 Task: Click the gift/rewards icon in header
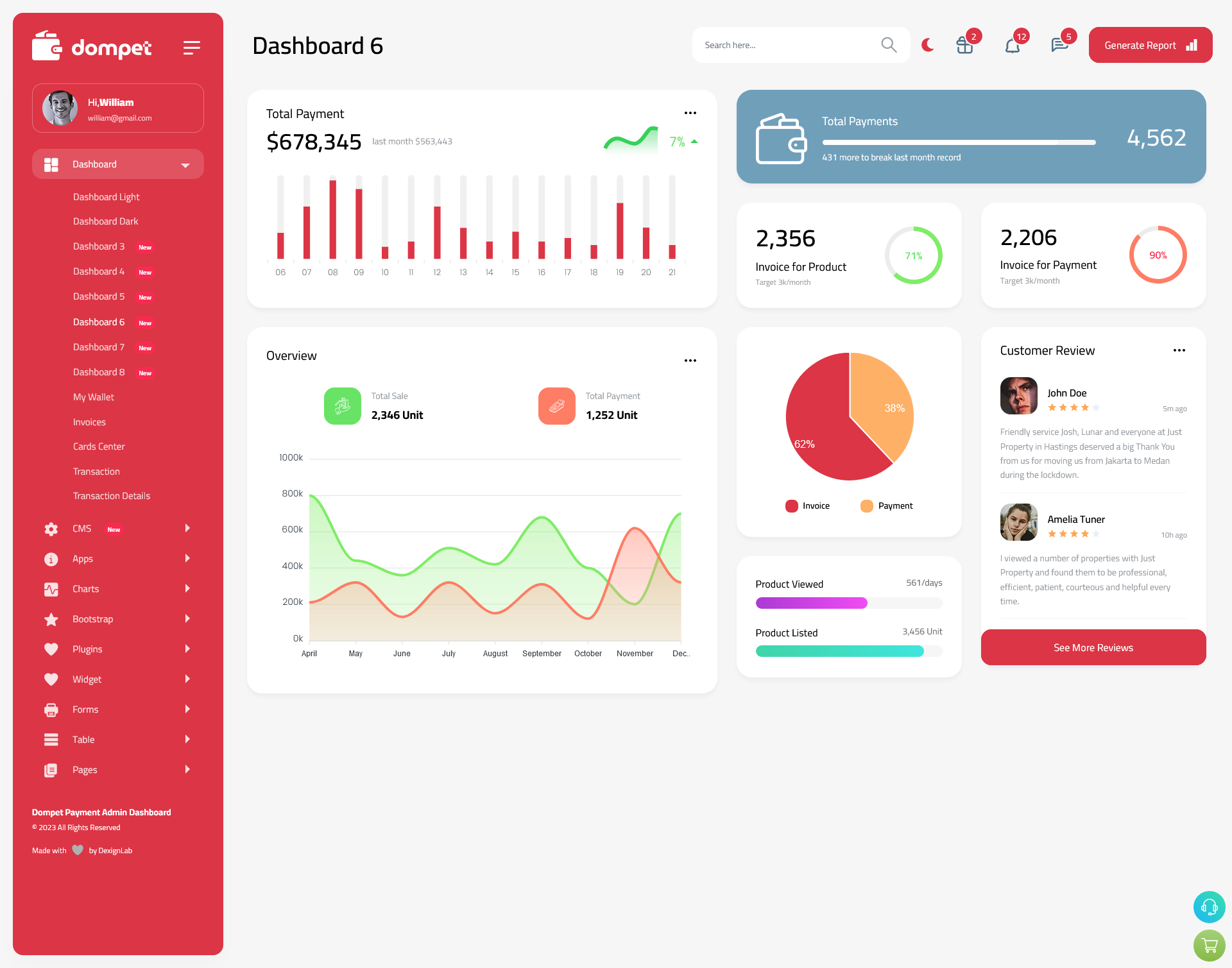coord(964,45)
